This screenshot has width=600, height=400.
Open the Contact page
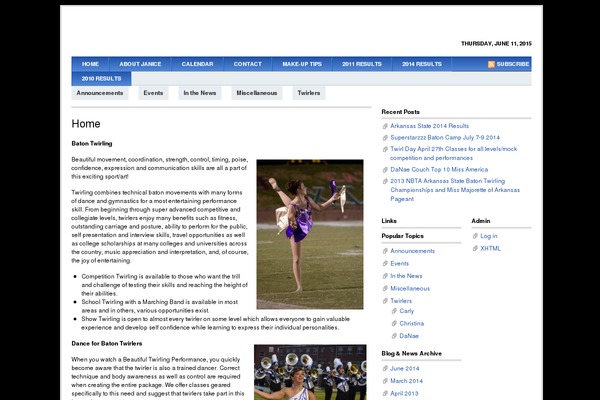click(x=248, y=64)
